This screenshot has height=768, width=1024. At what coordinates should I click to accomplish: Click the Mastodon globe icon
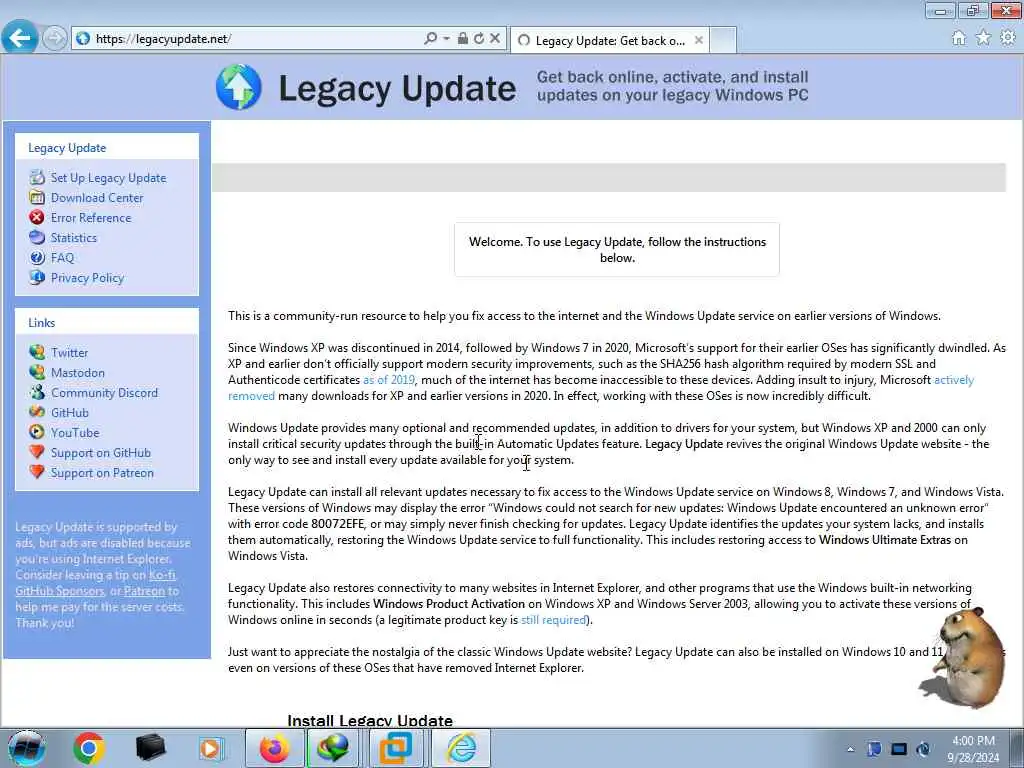pos(37,372)
